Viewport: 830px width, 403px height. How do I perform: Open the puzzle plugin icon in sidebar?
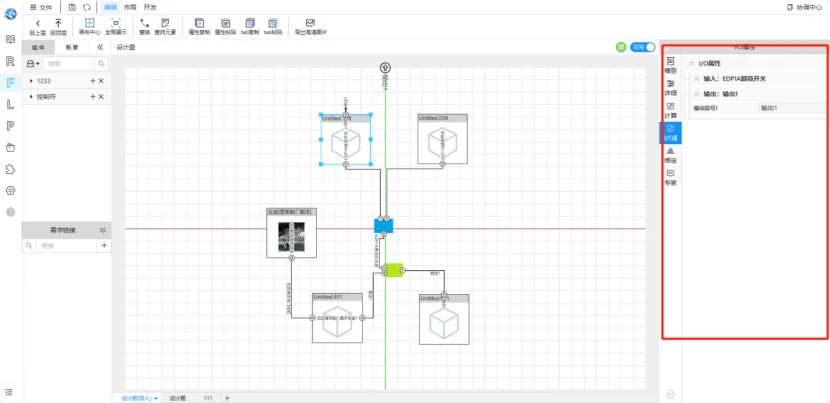10,169
